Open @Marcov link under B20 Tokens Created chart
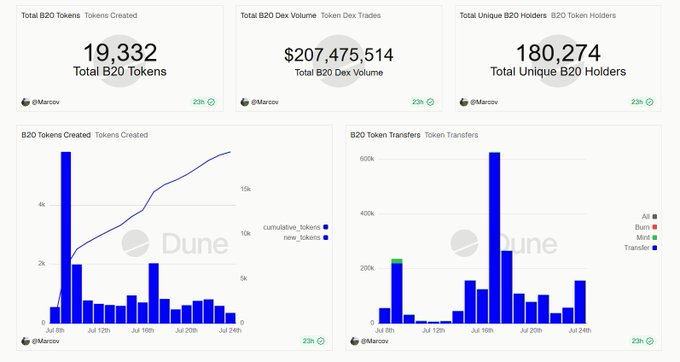Screen dimensions: 680x362 pos(46,341)
